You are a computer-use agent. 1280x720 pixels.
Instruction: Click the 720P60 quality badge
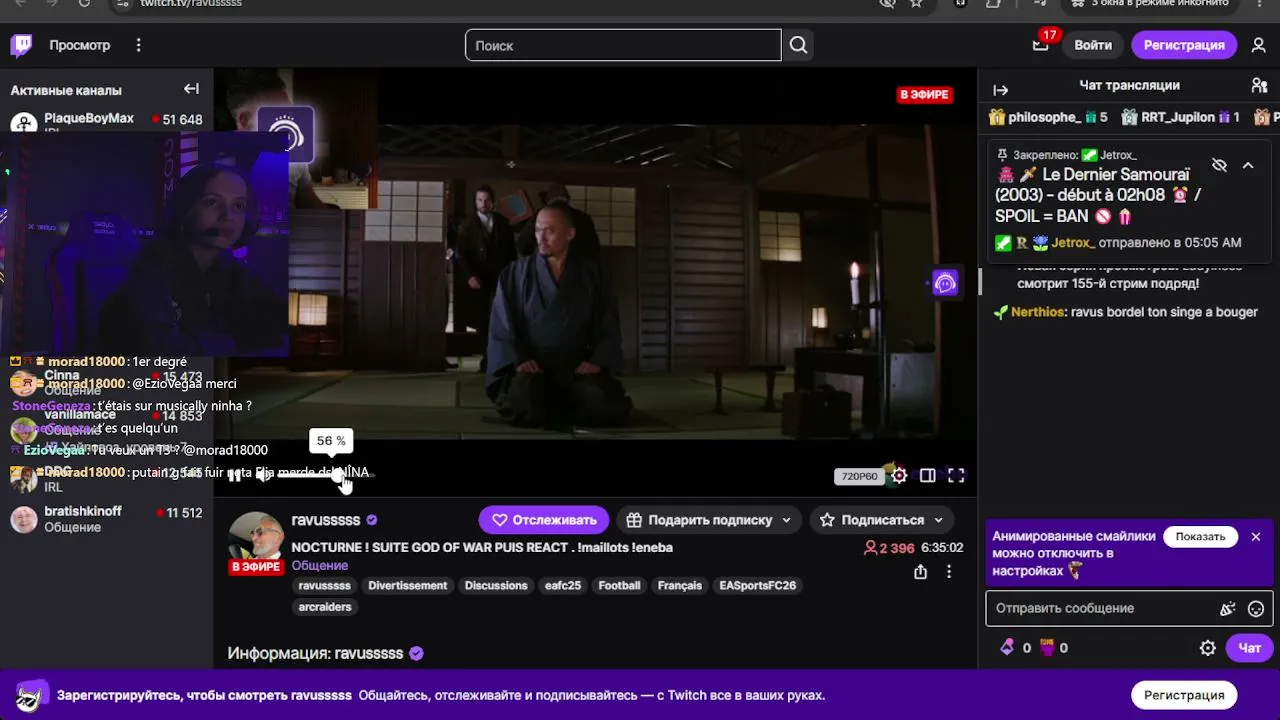pyautogui.click(x=859, y=476)
